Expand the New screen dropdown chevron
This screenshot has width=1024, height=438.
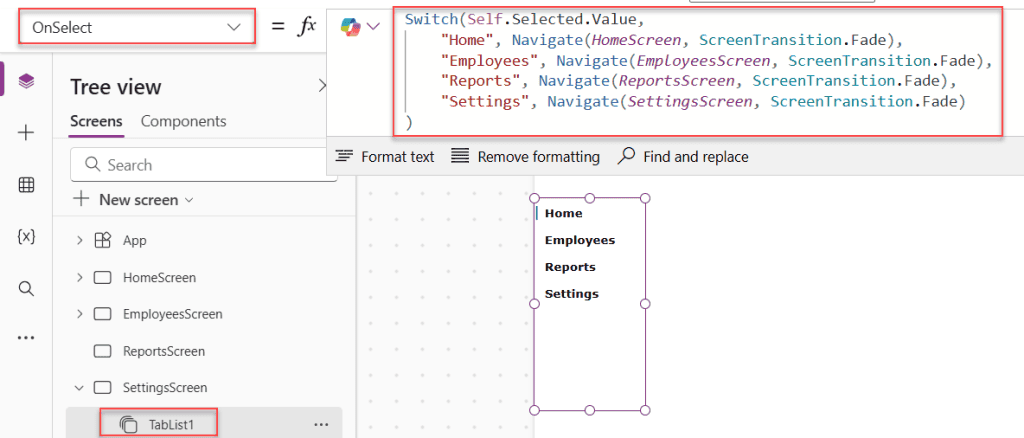tap(189, 200)
